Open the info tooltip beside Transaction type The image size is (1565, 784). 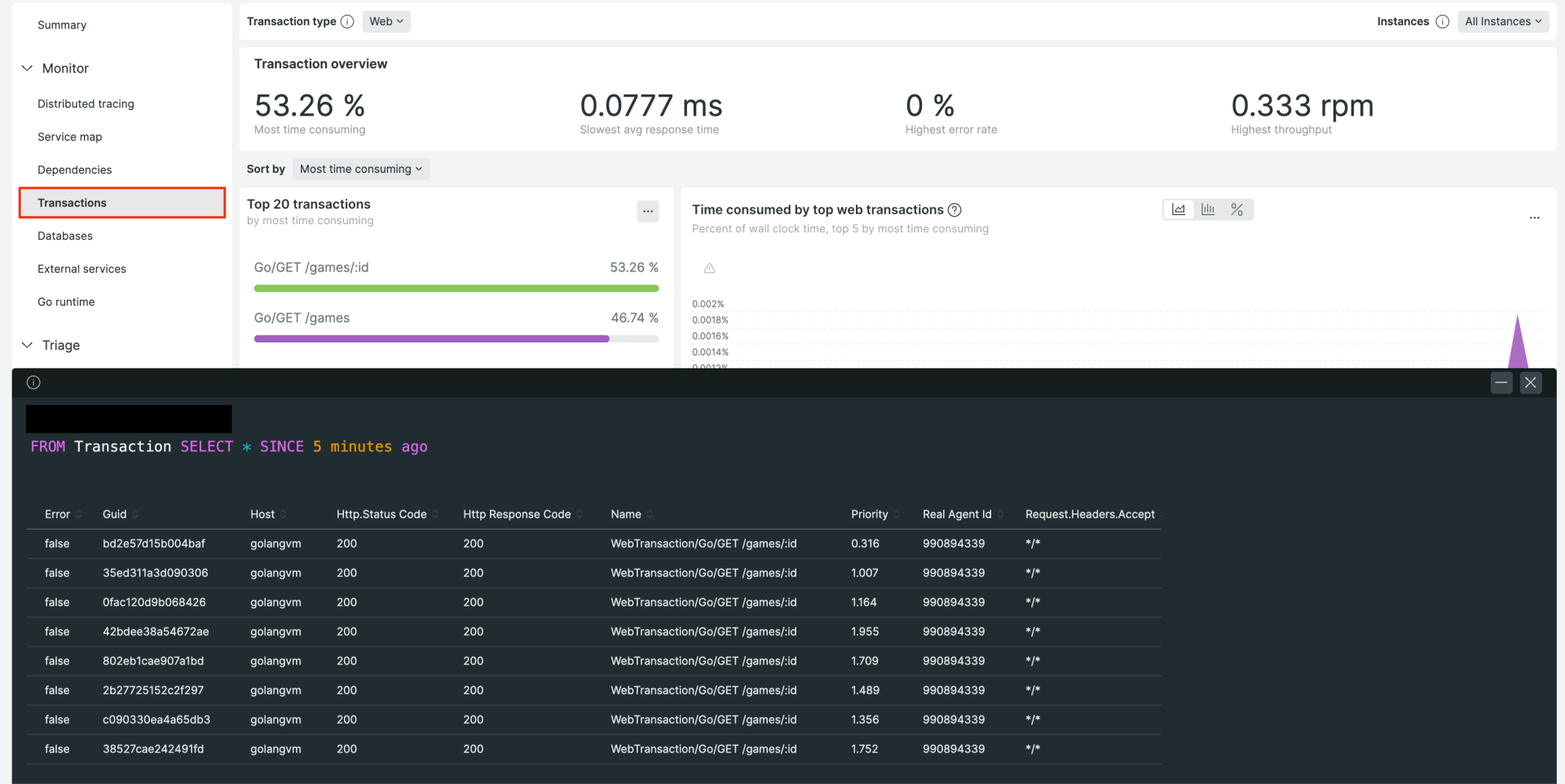(x=348, y=21)
